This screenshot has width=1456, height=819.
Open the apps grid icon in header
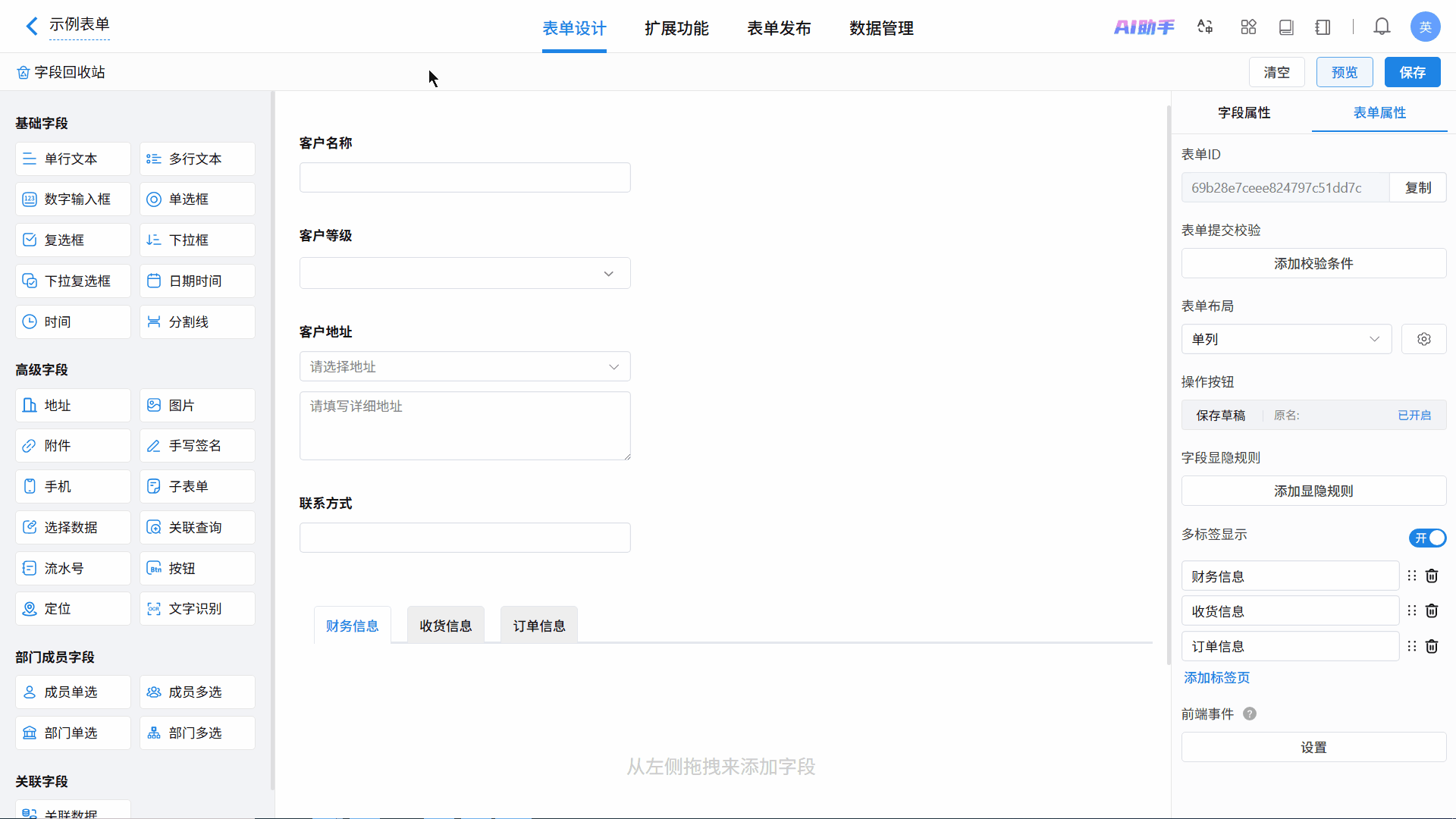tap(1248, 27)
